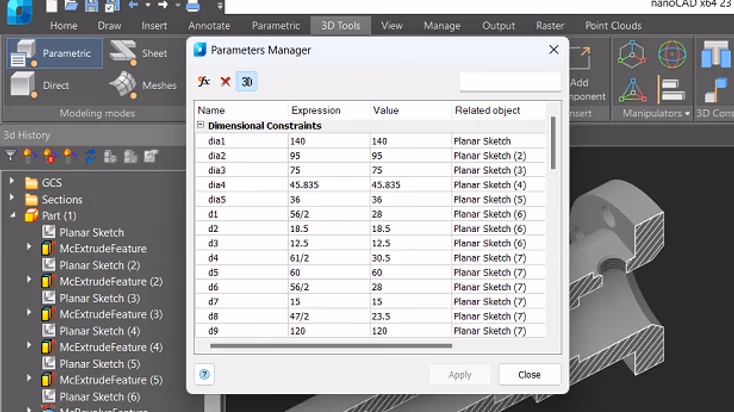The image size is (734, 412).
Task: Click the search field in Parameters Manager
Action: pyautogui.click(x=510, y=81)
